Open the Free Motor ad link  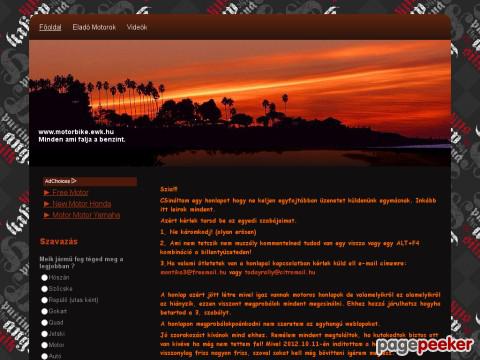[x=70, y=192]
